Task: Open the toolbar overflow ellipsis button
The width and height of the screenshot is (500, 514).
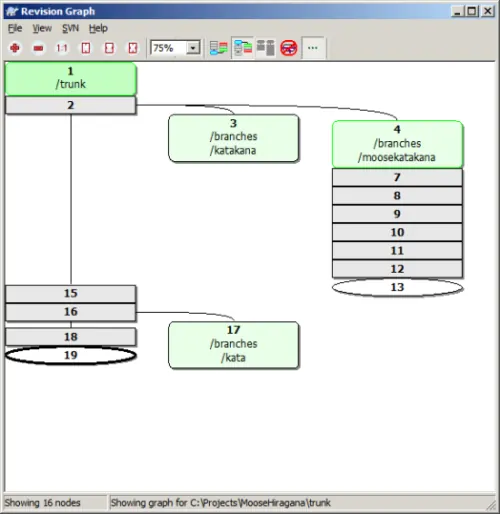Action: tap(313, 48)
